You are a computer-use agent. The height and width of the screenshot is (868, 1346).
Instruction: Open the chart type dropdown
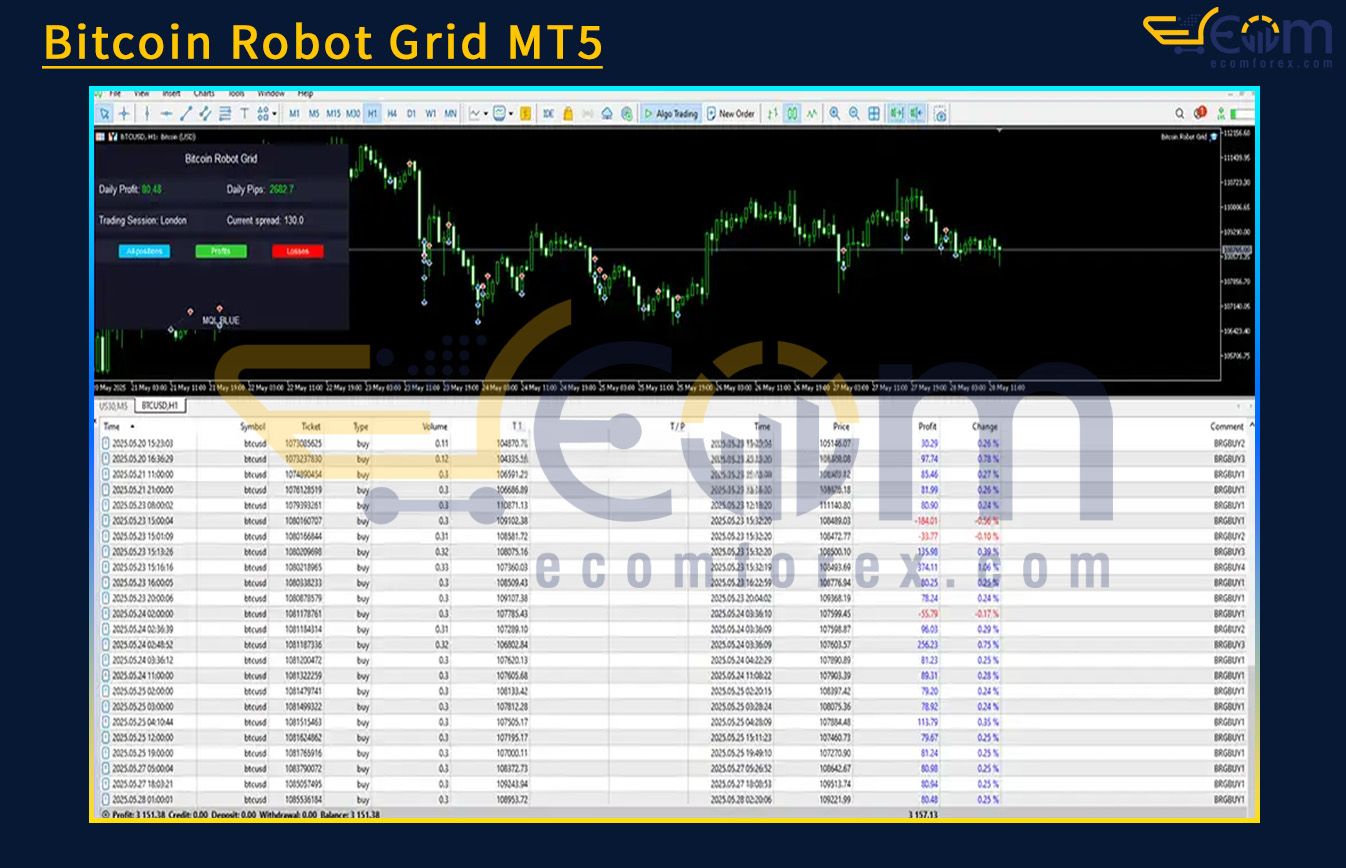[479, 114]
